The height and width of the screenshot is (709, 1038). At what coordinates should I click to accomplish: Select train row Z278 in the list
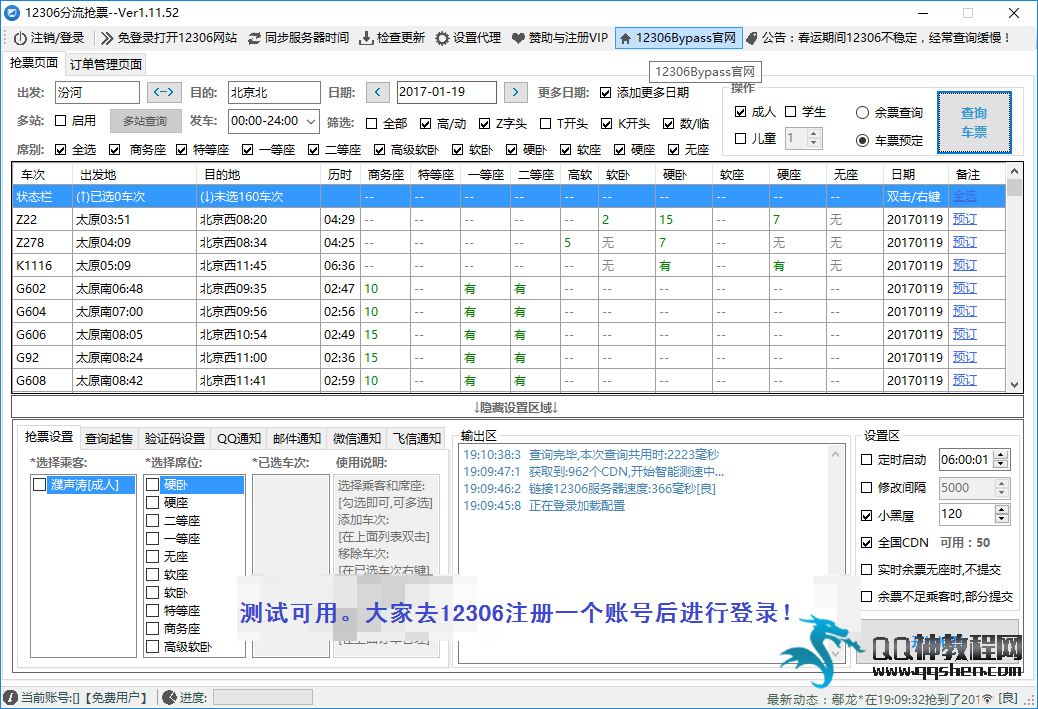click(x=509, y=242)
